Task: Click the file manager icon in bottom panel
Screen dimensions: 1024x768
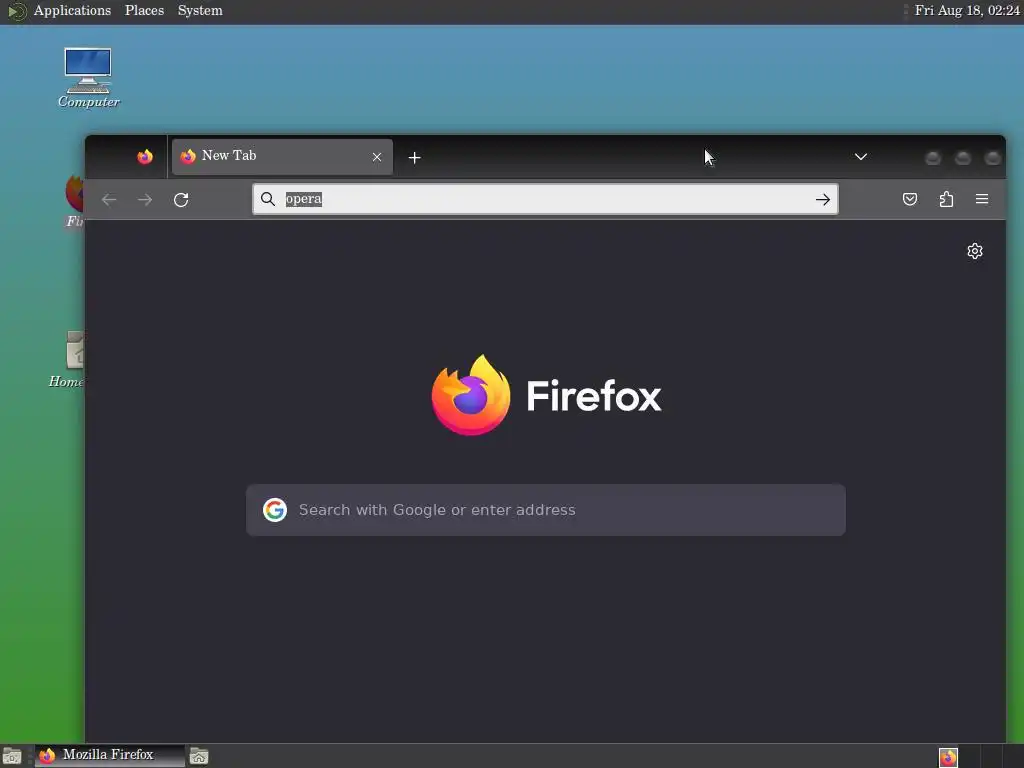Action: tap(199, 756)
